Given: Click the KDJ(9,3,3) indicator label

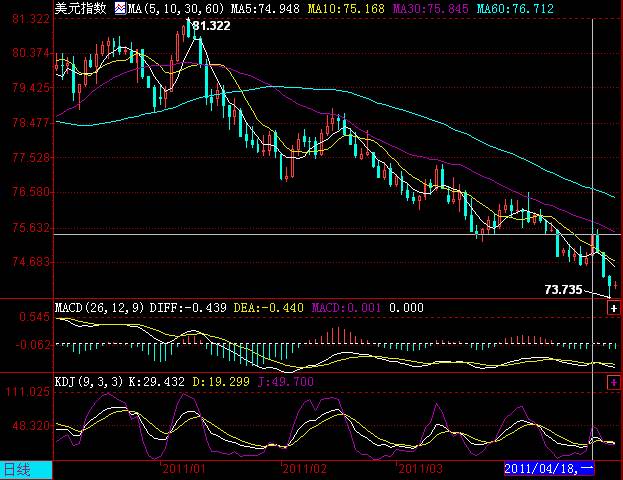Looking at the screenshot, I should (x=89, y=382).
